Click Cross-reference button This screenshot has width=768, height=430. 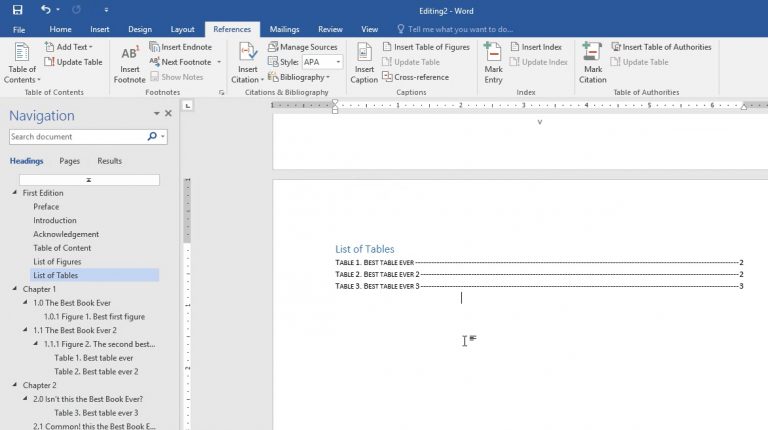[x=415, y=77]
